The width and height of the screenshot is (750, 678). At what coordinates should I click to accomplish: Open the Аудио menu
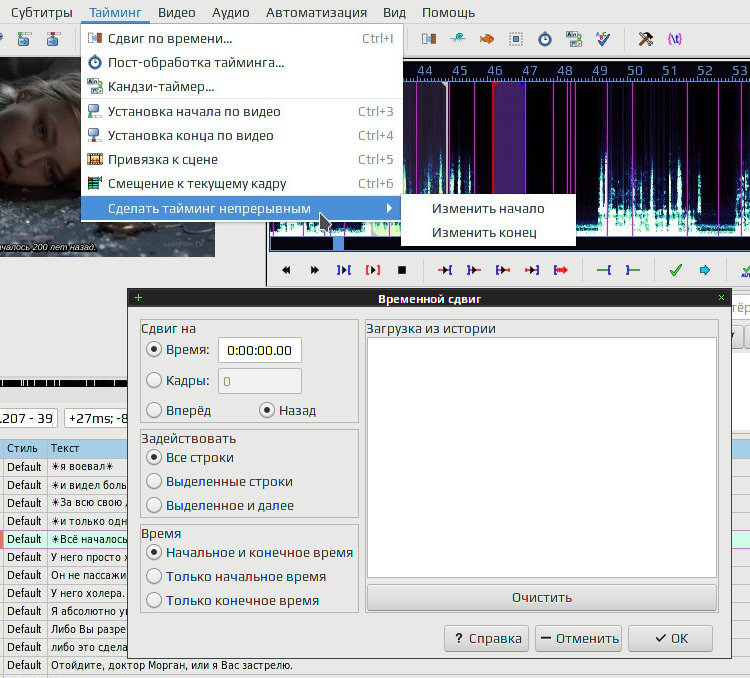pos(231,12)
